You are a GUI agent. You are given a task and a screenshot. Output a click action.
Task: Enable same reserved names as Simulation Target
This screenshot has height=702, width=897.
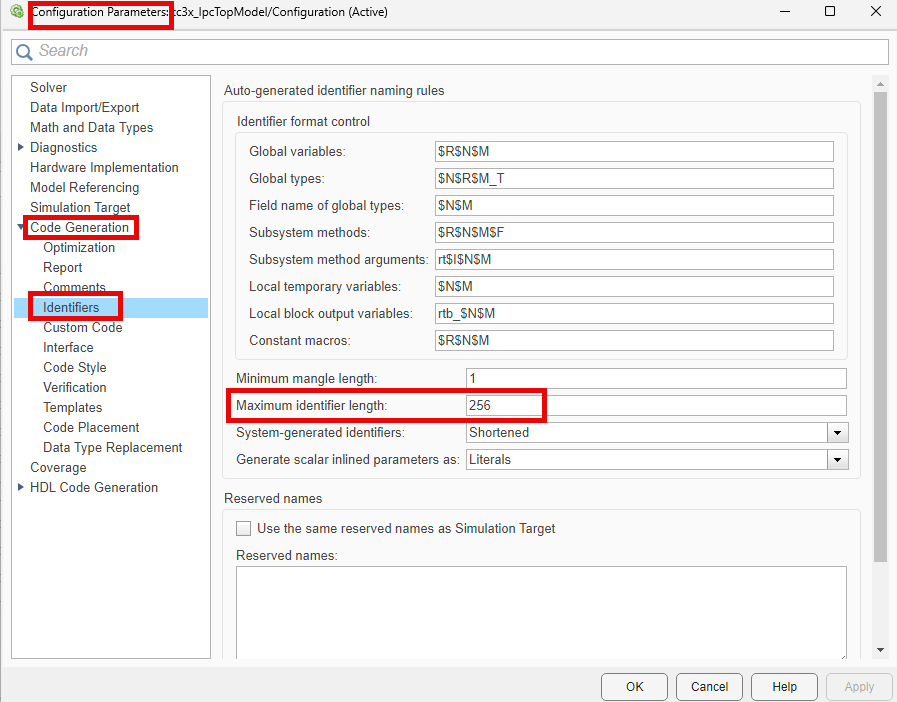tap(243, 528)
